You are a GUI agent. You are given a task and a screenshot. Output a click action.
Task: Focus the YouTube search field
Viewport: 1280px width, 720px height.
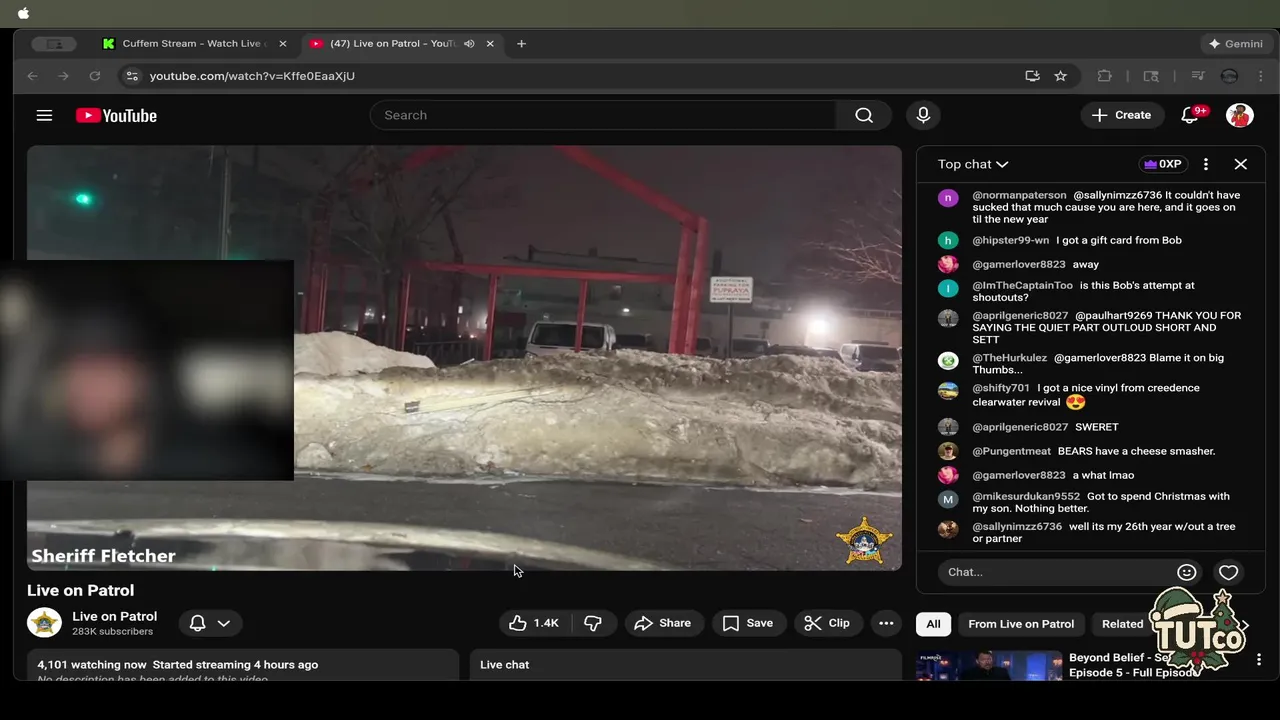[x=603, y=115]
